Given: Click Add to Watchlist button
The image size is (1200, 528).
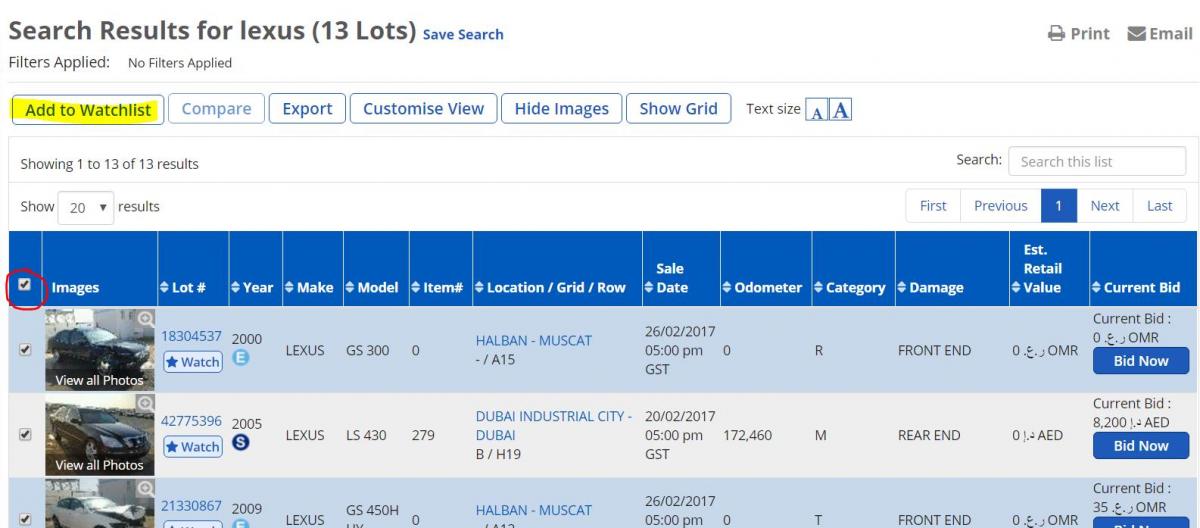Looking at the screenshot, I should pyautogui.click(x=87, y=110).
